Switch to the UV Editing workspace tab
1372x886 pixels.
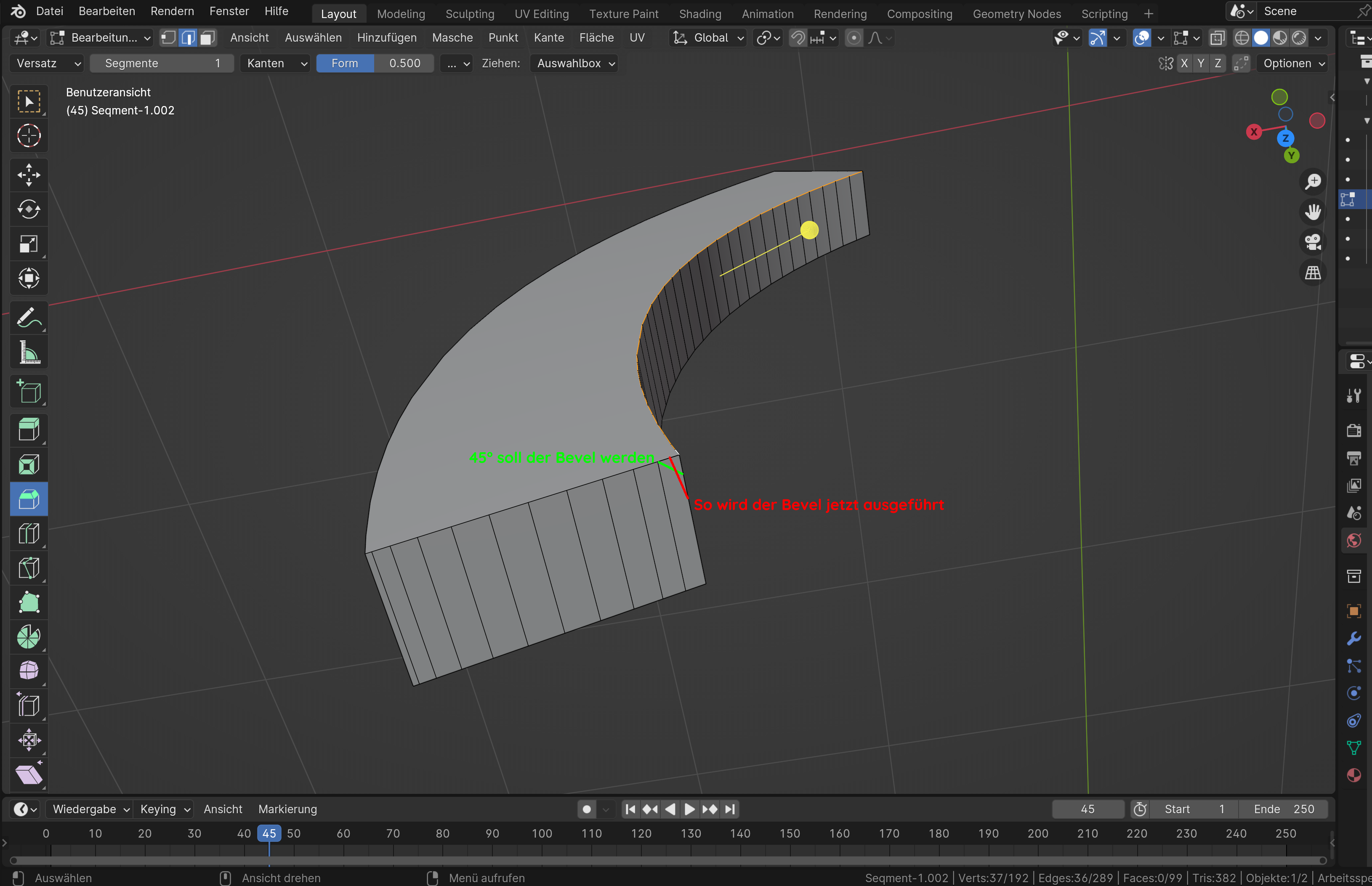click(x=541, y=14)
